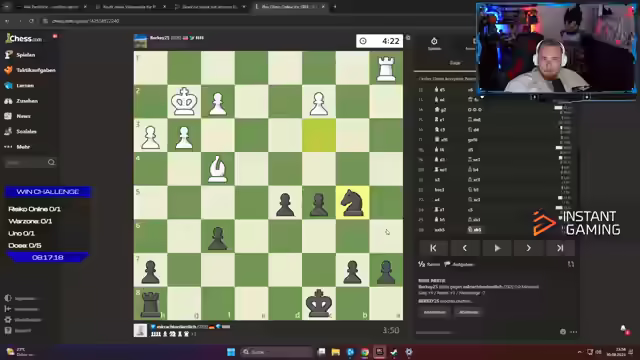Click the Chess.com logo
Screen dimensions: 640x360
coord(24,38)
